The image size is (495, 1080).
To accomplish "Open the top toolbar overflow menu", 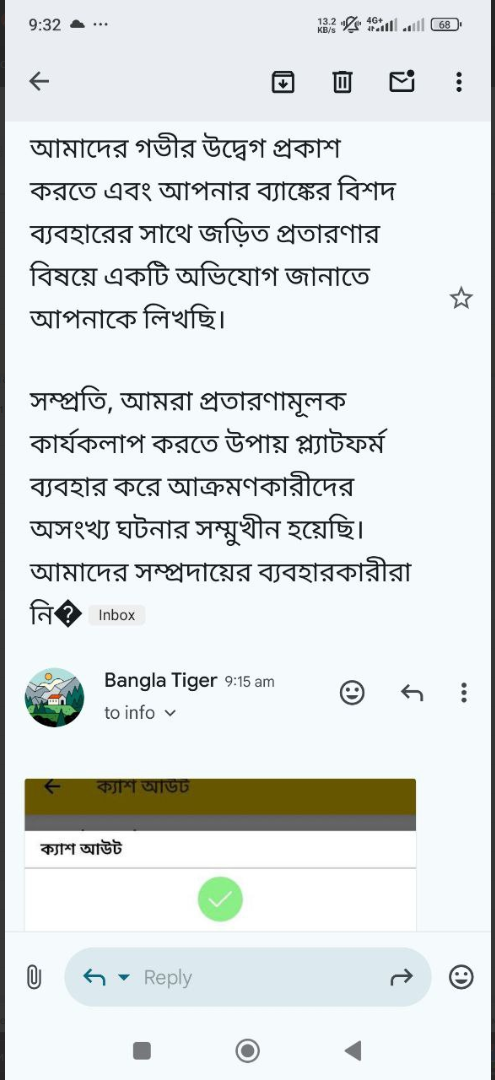I will coord(459,82).
